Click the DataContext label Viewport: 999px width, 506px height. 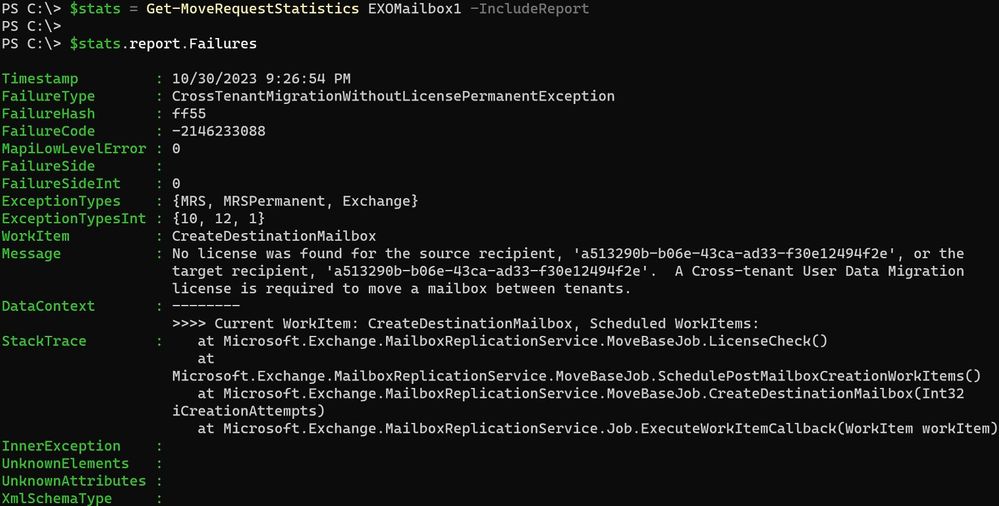tap(48, 306)
